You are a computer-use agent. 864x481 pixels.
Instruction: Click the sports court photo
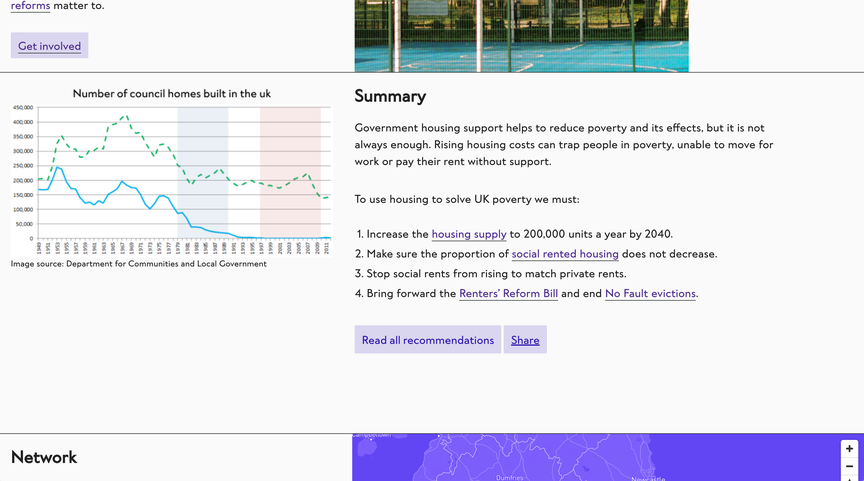point(521,35)
